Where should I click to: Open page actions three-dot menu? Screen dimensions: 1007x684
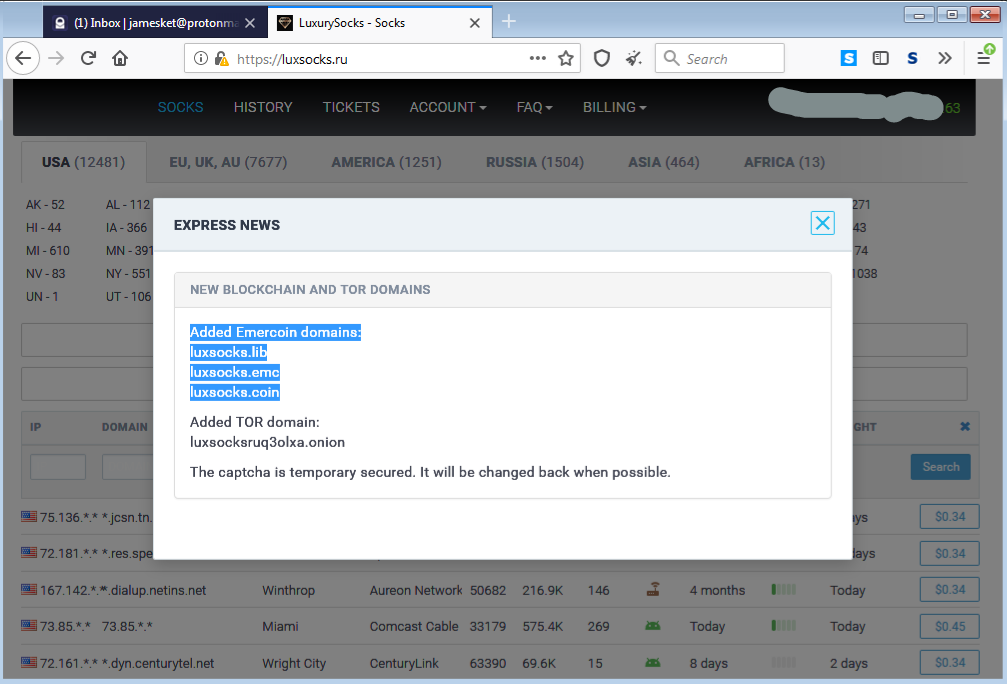pos(538,58)
